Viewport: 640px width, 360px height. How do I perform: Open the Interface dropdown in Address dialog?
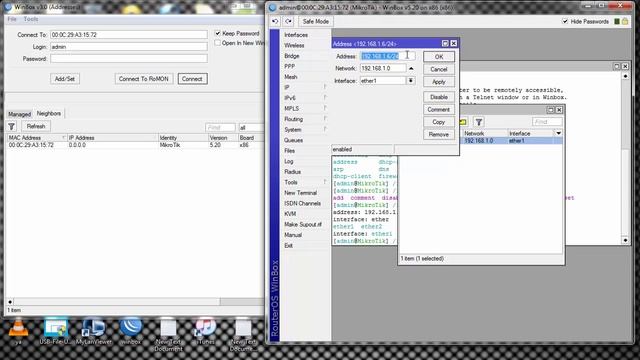coord(411,80)
